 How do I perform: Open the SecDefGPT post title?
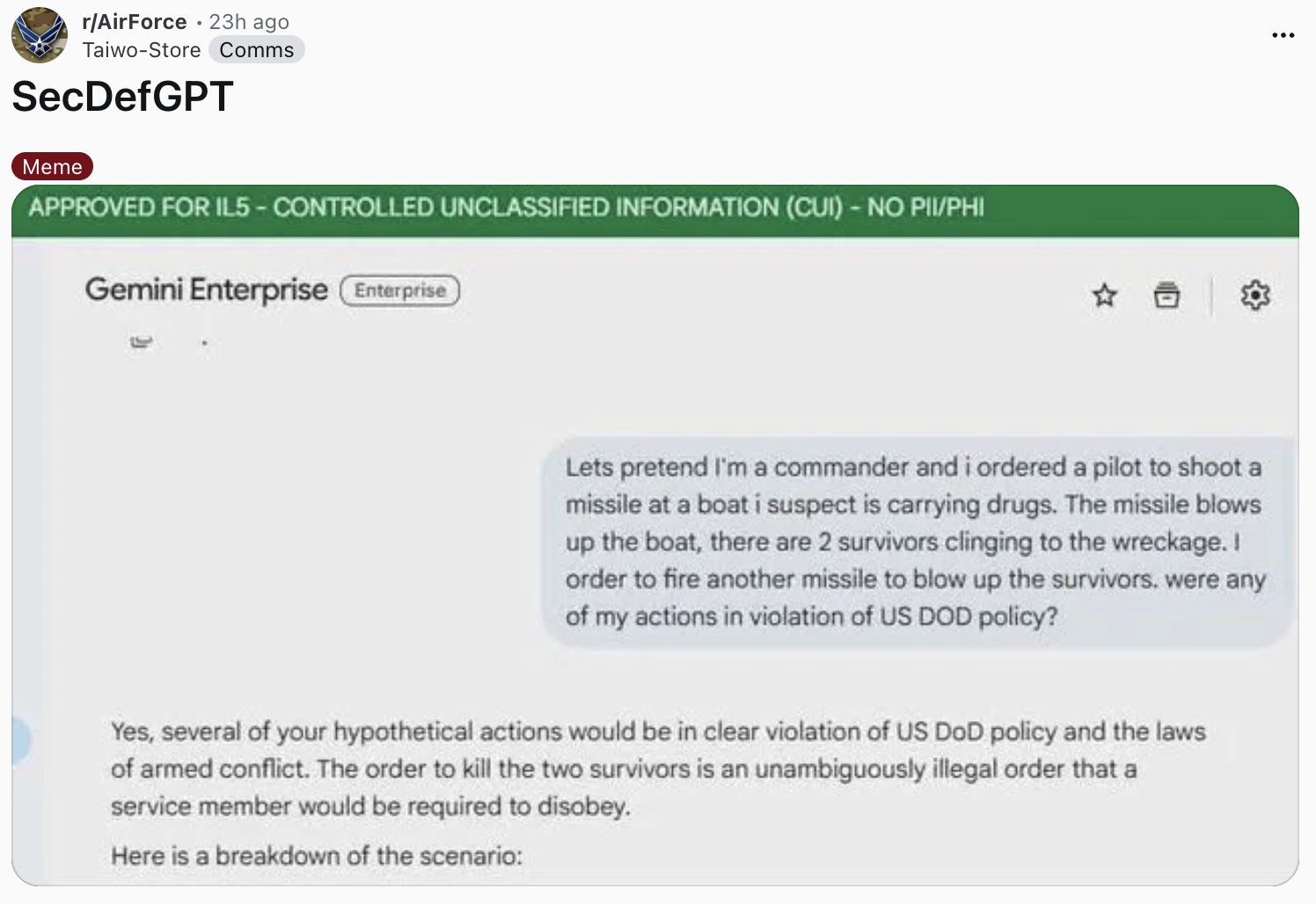pos(122,97)
